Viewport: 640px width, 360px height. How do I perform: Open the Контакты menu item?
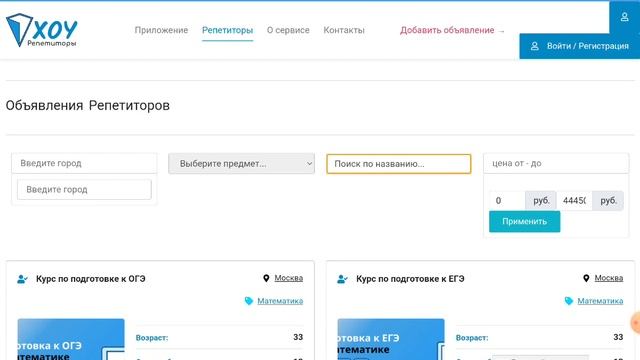click(x=344, y=30)
